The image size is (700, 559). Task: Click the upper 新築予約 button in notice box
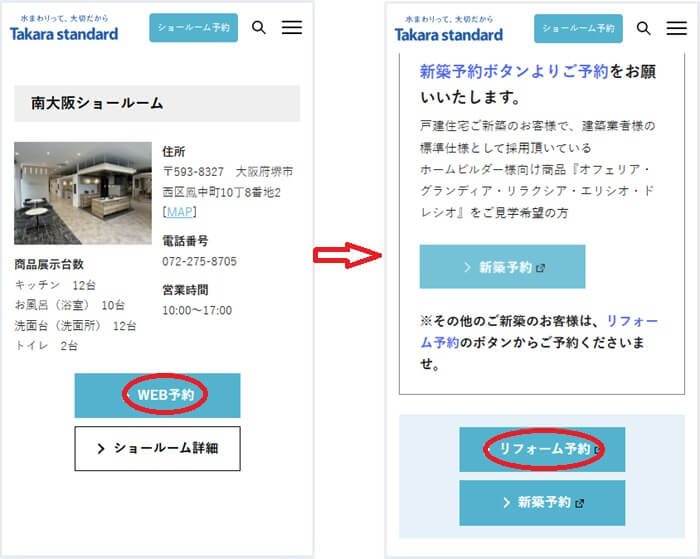[x=502, y=267]
